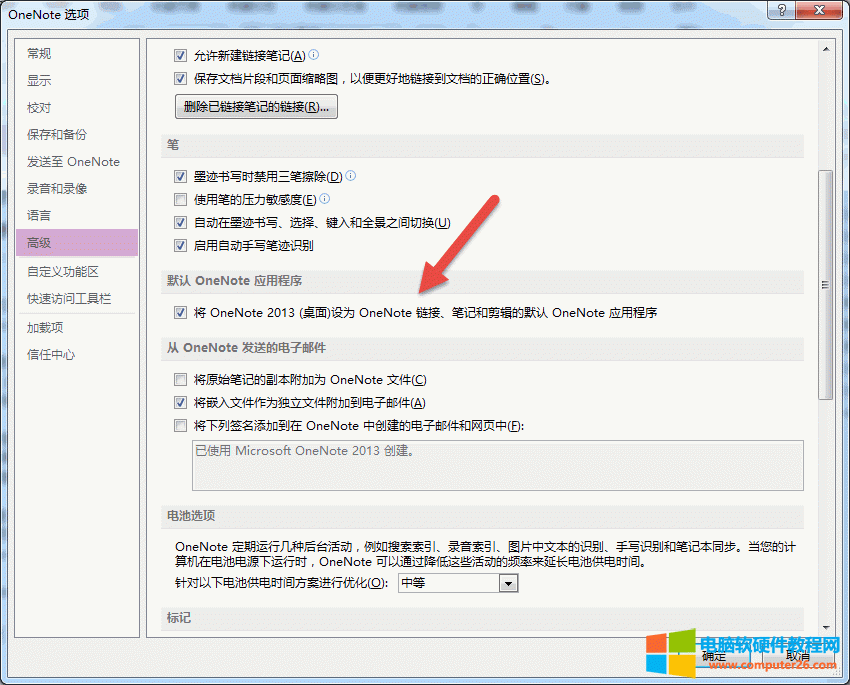Toggle 启用自动手写笔迹识别 checkbox
The image size is (850, 685).
pos(181,245)
